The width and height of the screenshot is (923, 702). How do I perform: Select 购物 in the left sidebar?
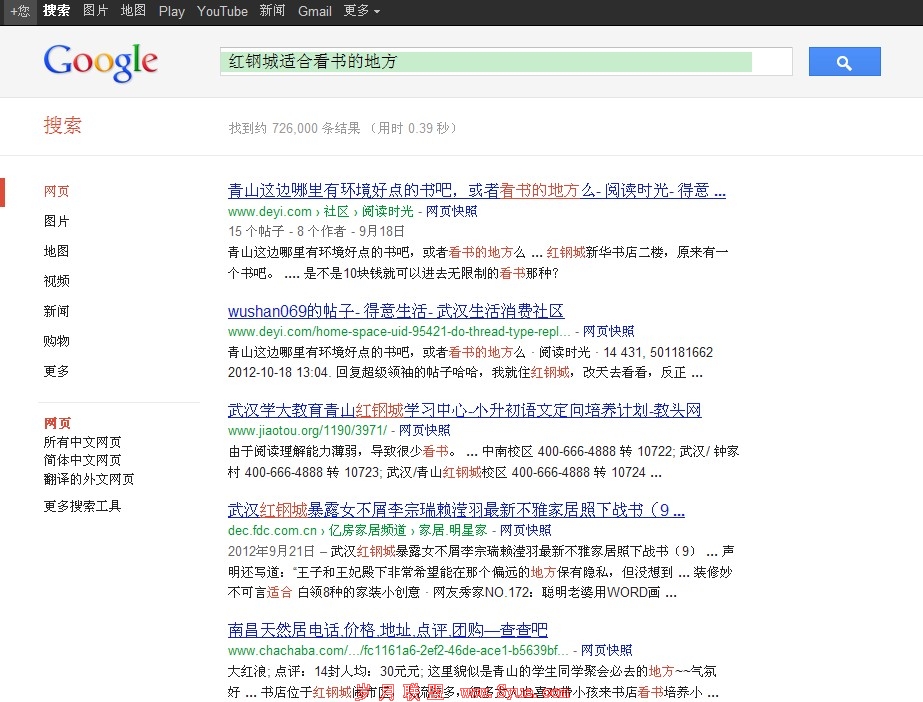click(x=57, y=341)
